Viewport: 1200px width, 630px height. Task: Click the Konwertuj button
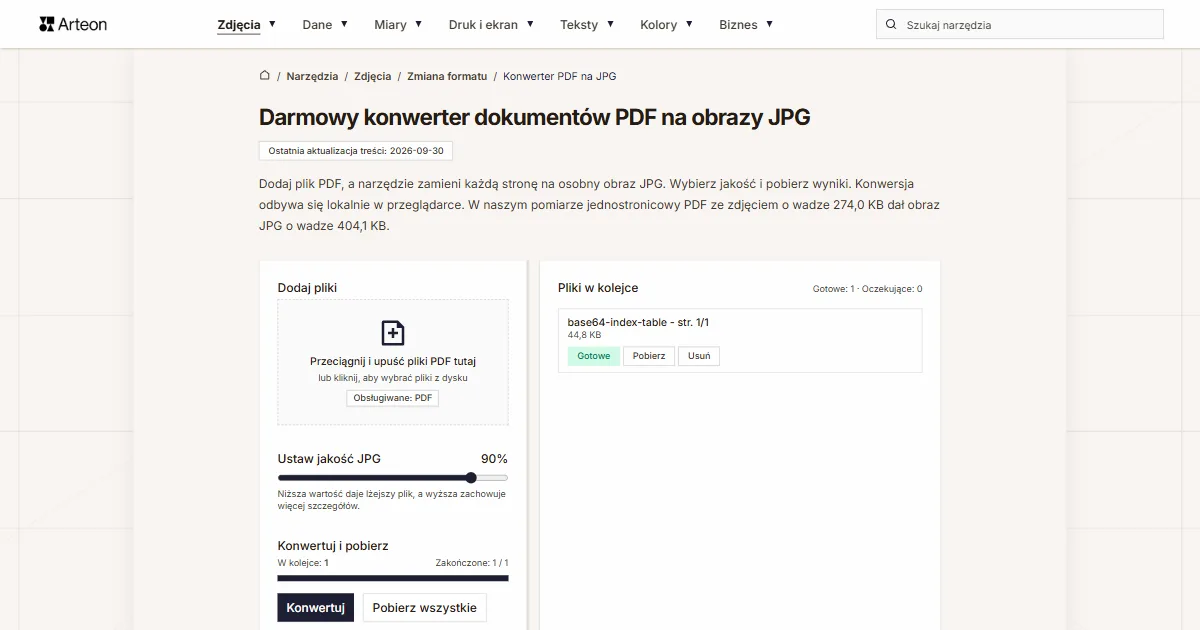click(315, 607)
